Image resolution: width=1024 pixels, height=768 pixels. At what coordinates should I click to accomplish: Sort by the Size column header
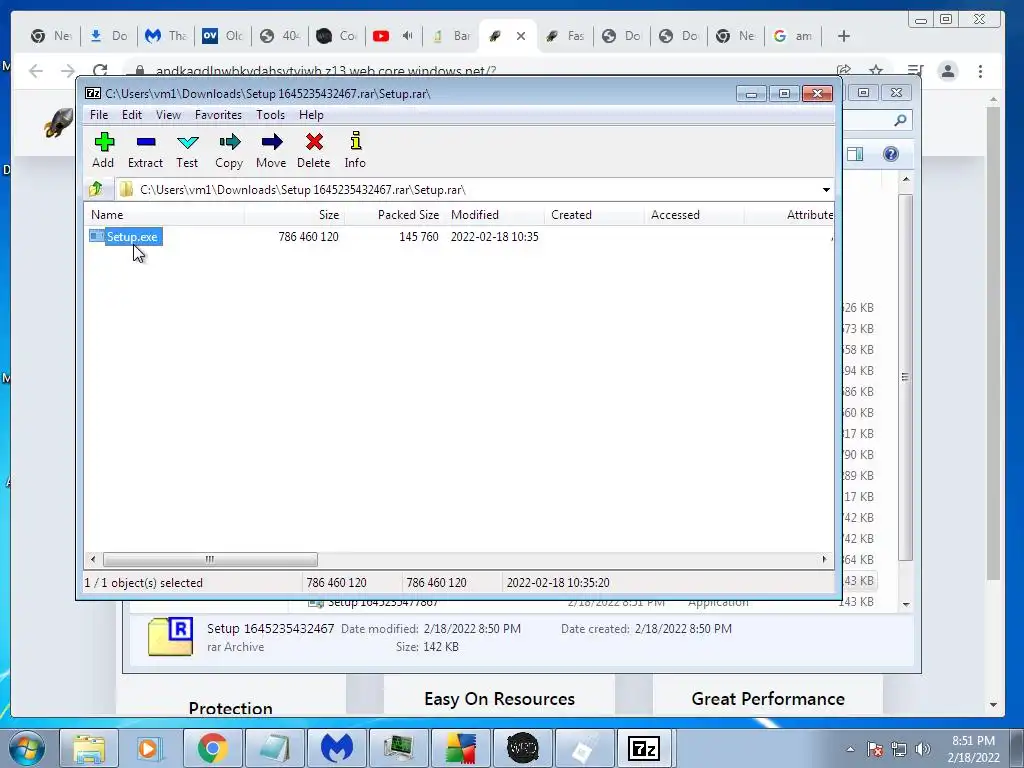click(295, 215)
